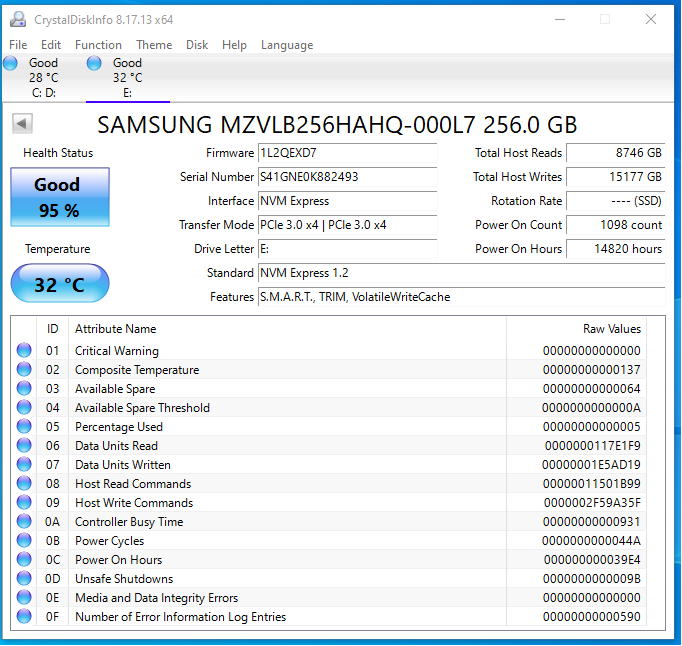The width and height of the screenshot is (682, 646).
Task: Open the Function menu
Action: coord(98,45)
